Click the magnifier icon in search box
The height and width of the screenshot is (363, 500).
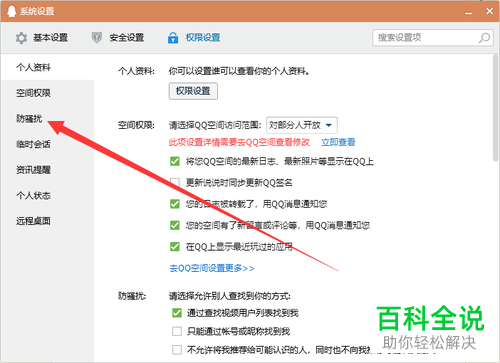(x=484, y=38)
